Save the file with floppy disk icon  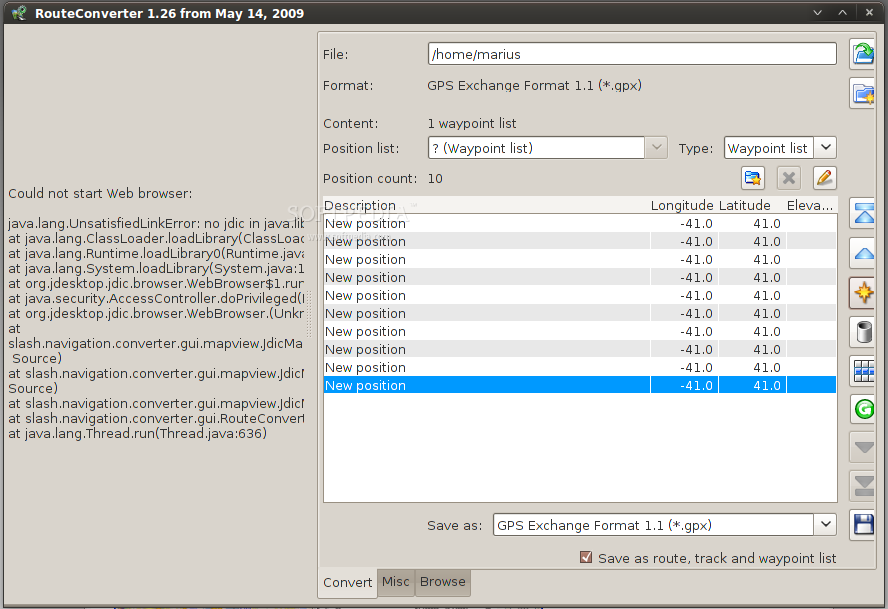tap(863, 525)
